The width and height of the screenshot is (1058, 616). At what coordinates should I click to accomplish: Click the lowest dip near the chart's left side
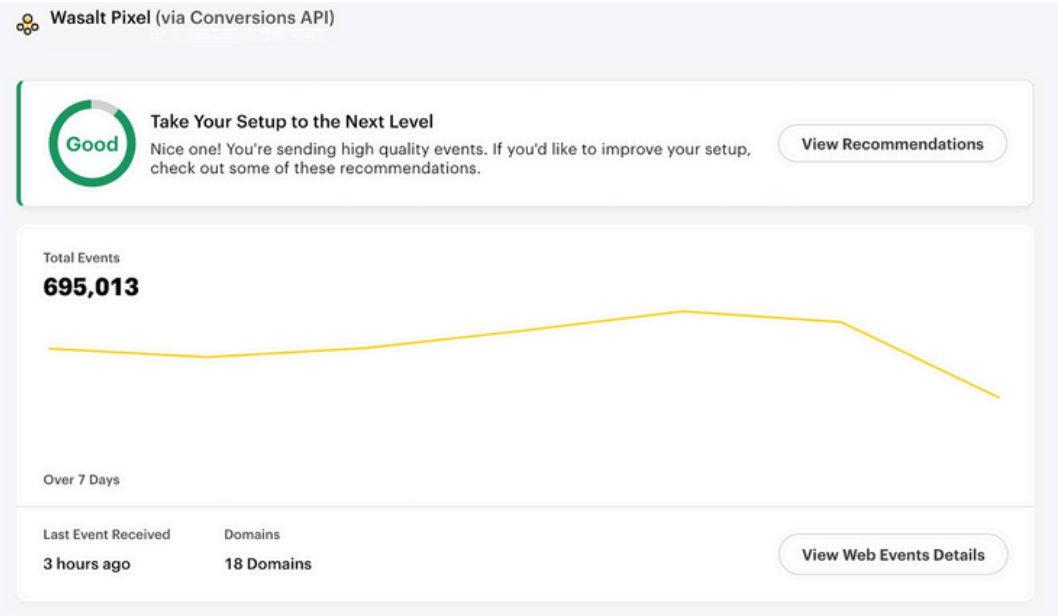click(x=206, y=357)
